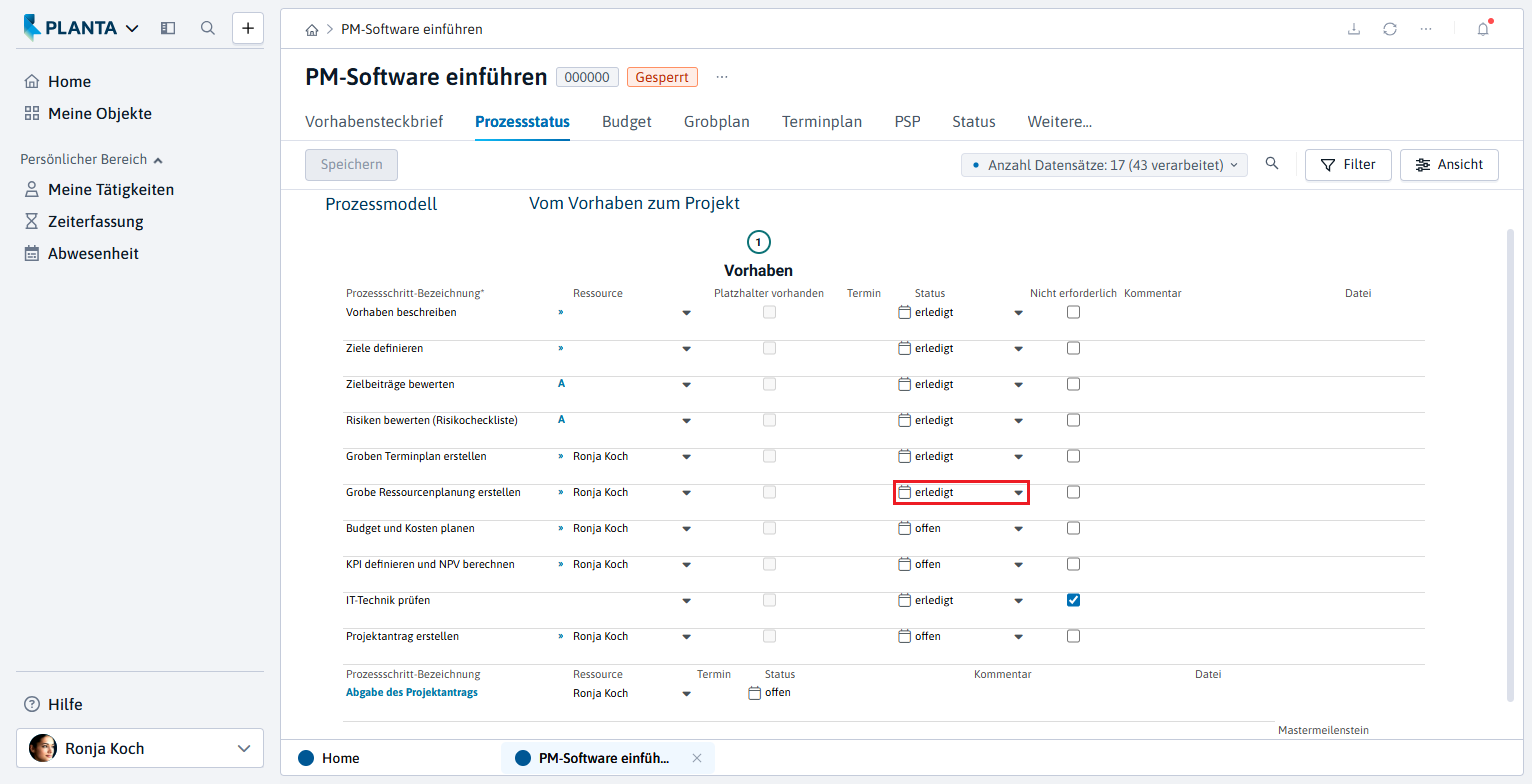Check Nicht erforderlich for Groben Terminplan erstellen
Viewport: 1532px width, 784px height.
pyautogui.click(x=1073, y=456)
